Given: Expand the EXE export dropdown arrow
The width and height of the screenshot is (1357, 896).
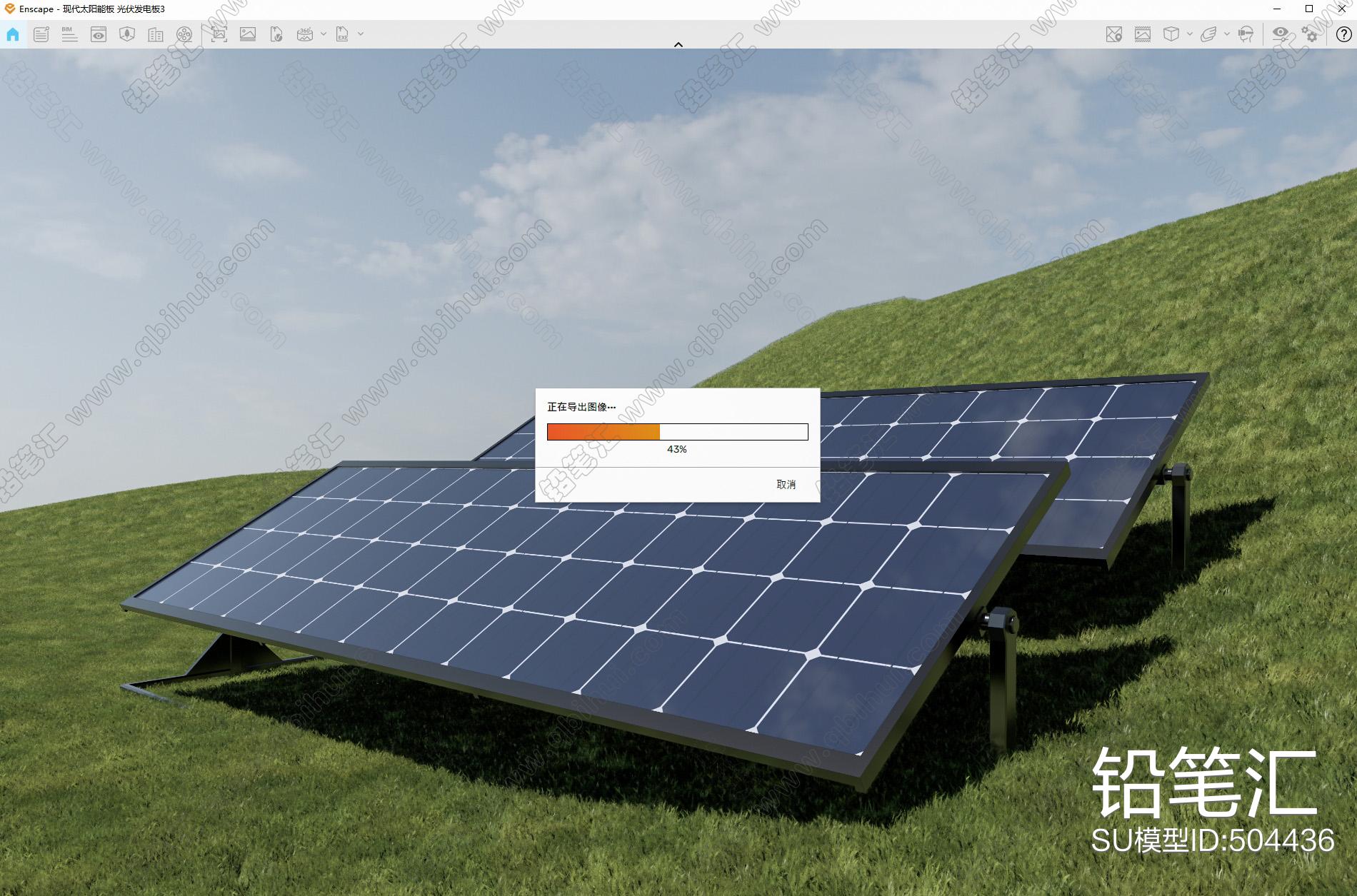Looking at the screenshot, I should click(361, 34).
